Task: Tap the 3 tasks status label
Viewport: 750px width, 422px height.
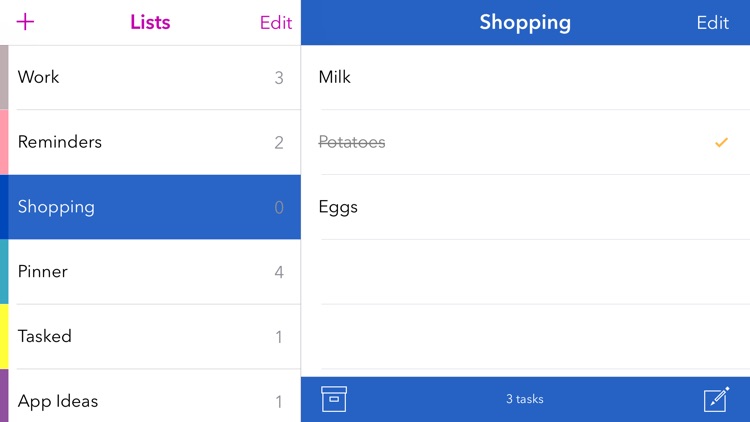Action: pos(525,399)
